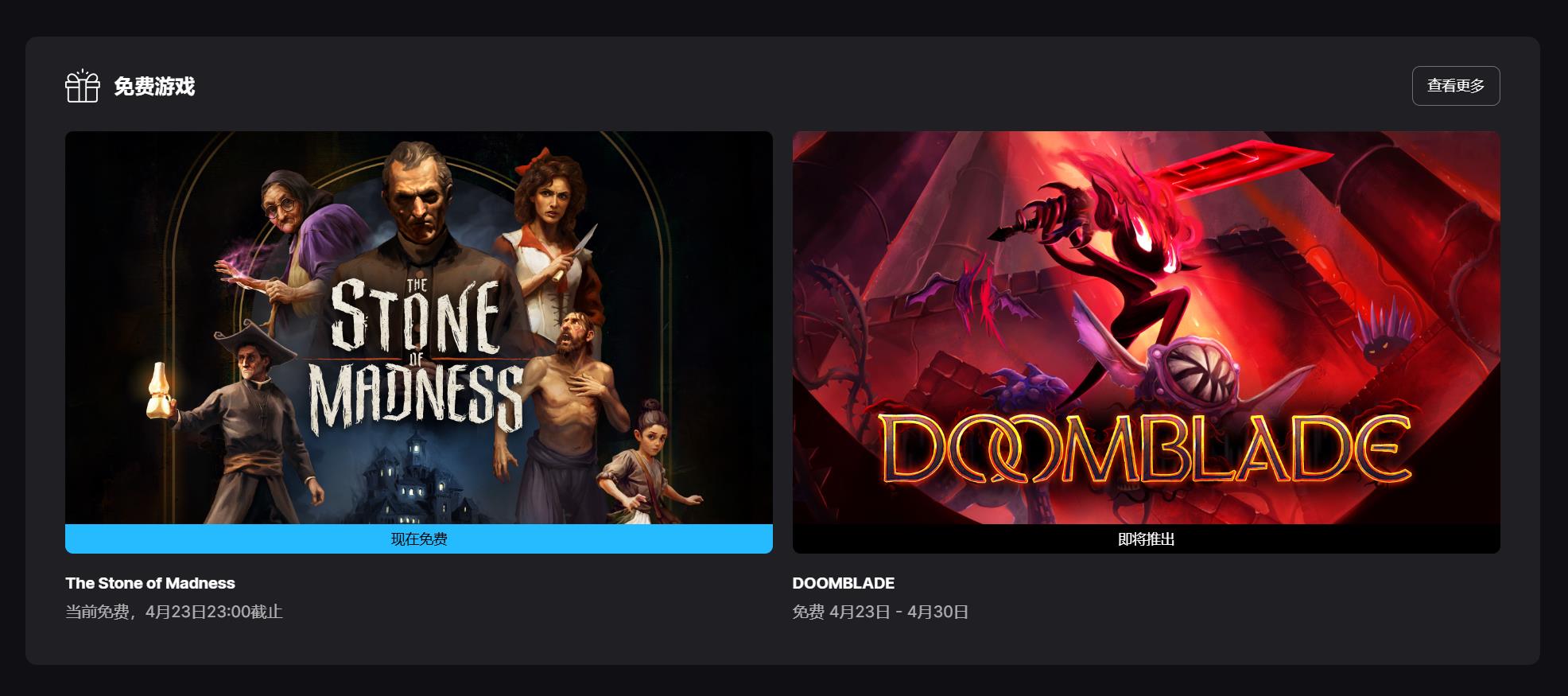Click the woman holding a knife

(x=553, y=239)
